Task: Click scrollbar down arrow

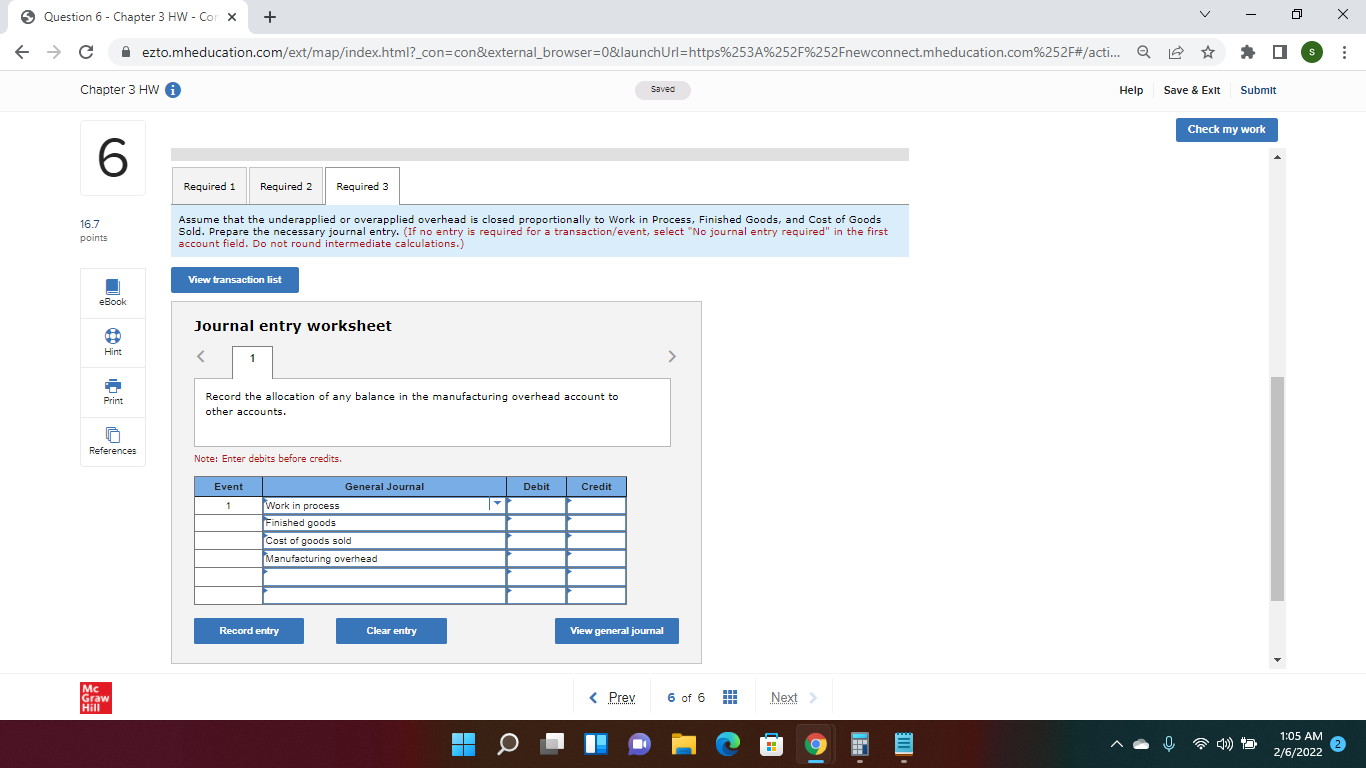Action: click(x=1277, y=660)
